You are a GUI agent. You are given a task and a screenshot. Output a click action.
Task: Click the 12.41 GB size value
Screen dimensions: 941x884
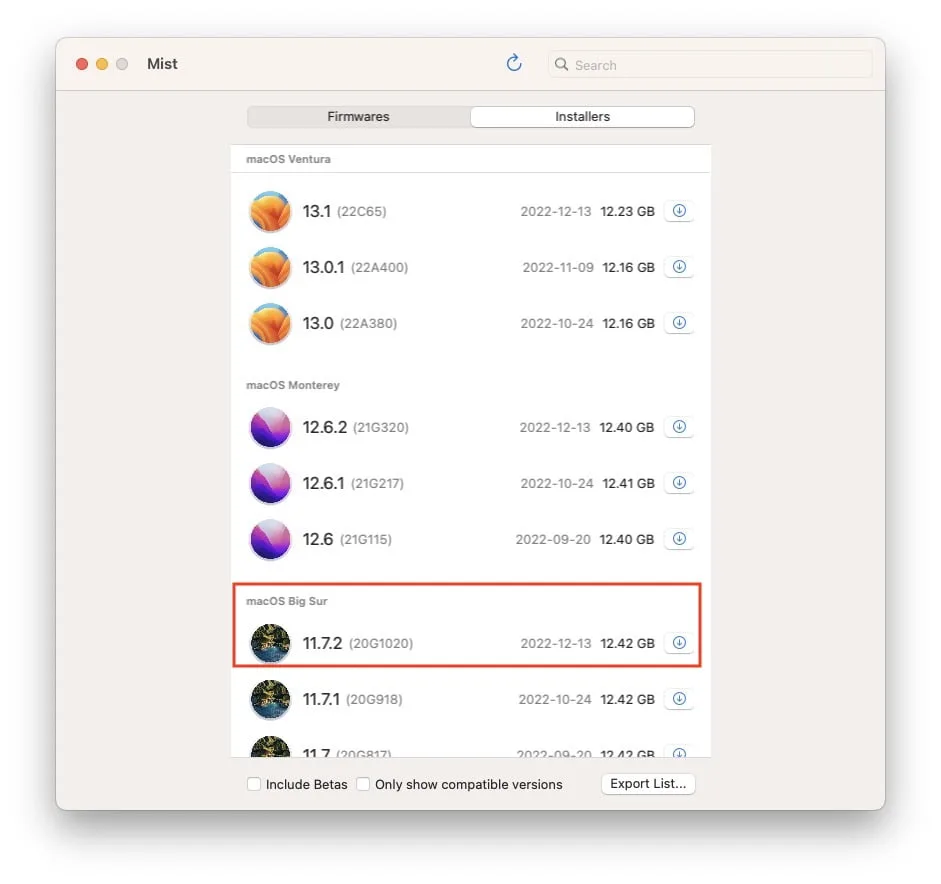[x=628, y=483]
